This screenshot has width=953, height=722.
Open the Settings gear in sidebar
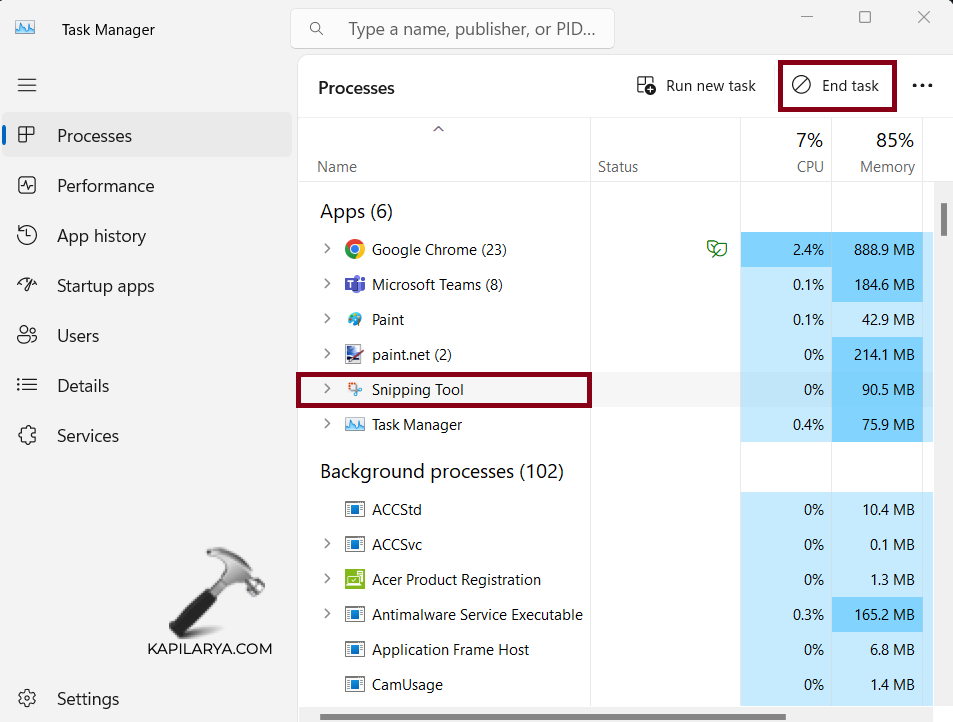pos(28,698)
